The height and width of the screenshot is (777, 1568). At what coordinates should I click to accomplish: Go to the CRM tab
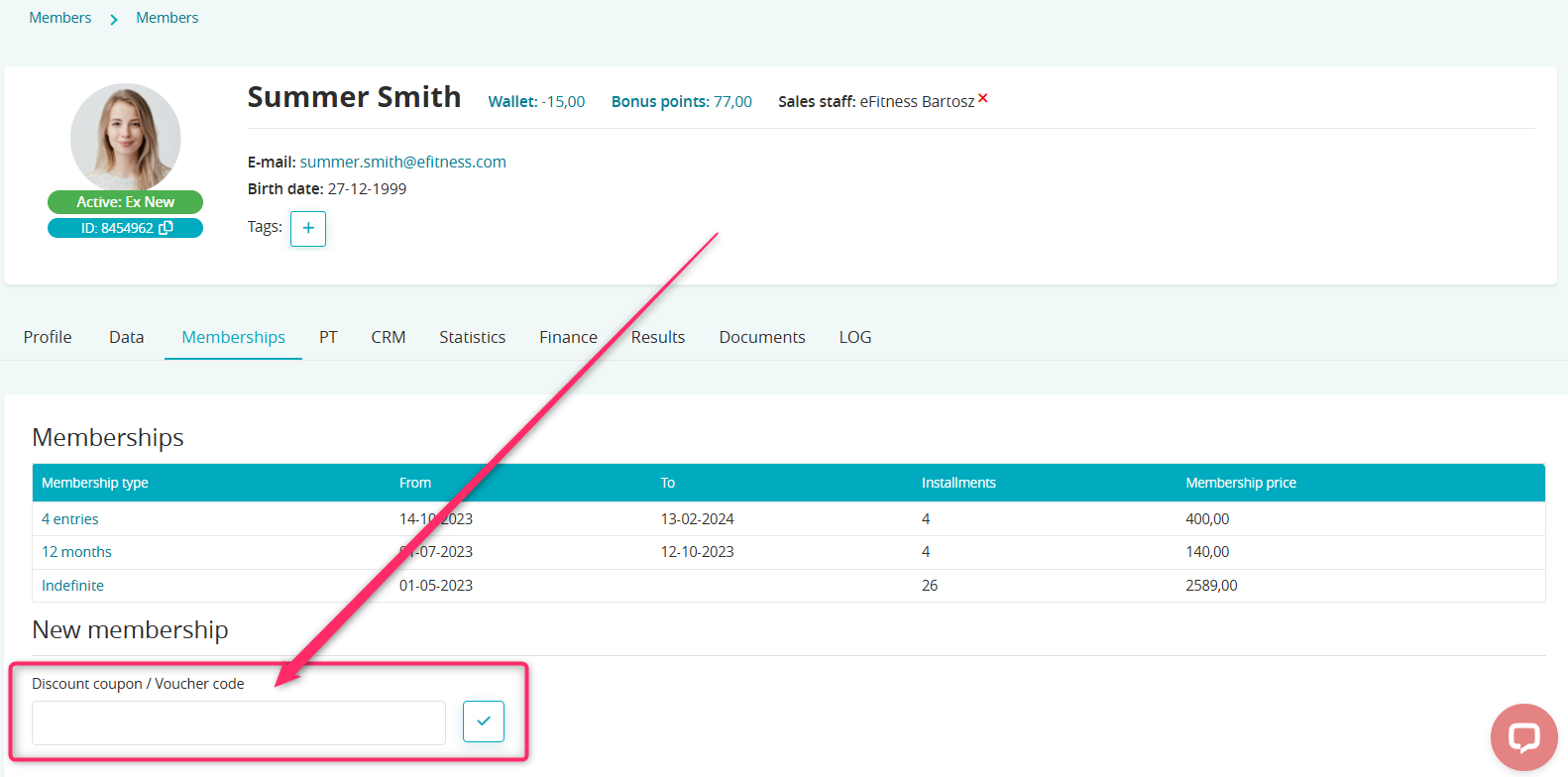(x=388, y=337)
